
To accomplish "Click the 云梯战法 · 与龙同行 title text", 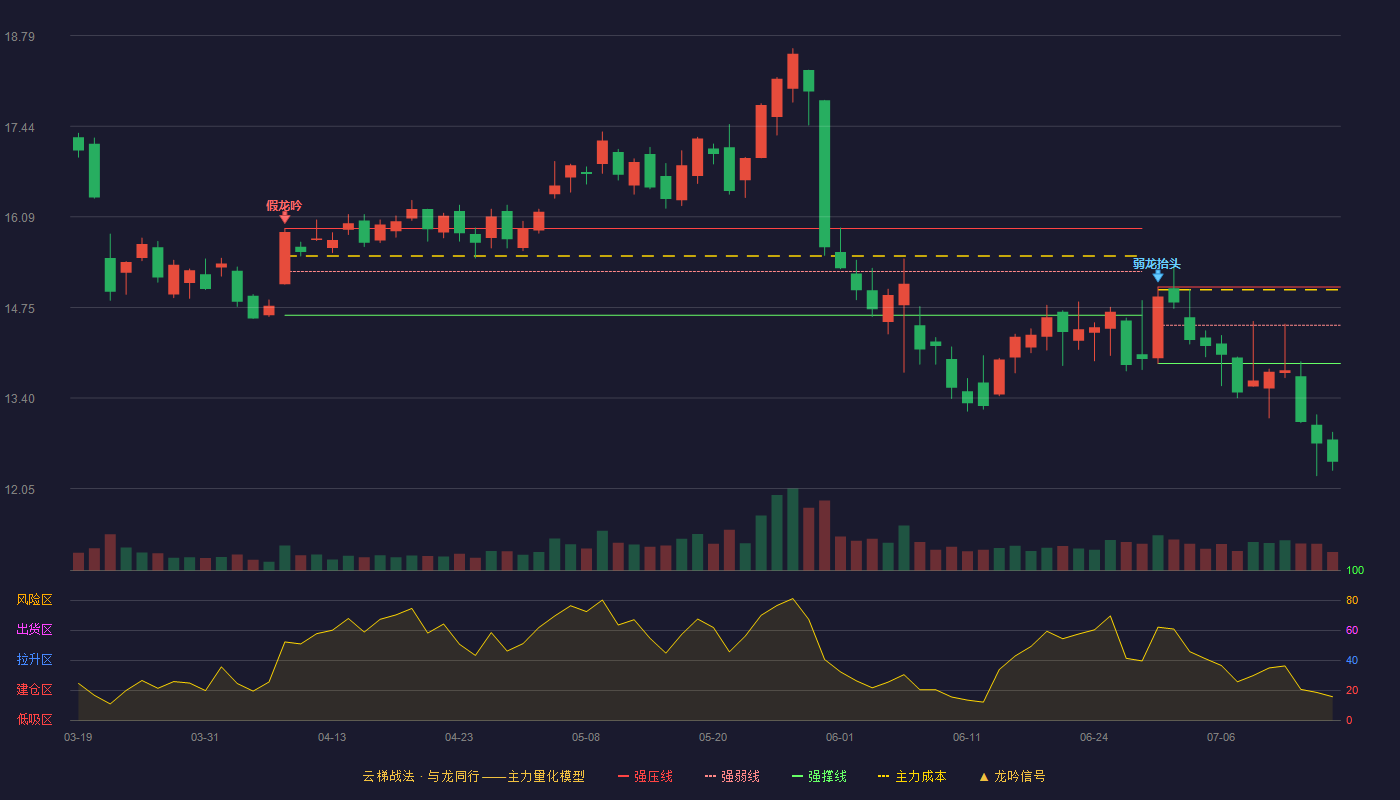I will (420, 777).
